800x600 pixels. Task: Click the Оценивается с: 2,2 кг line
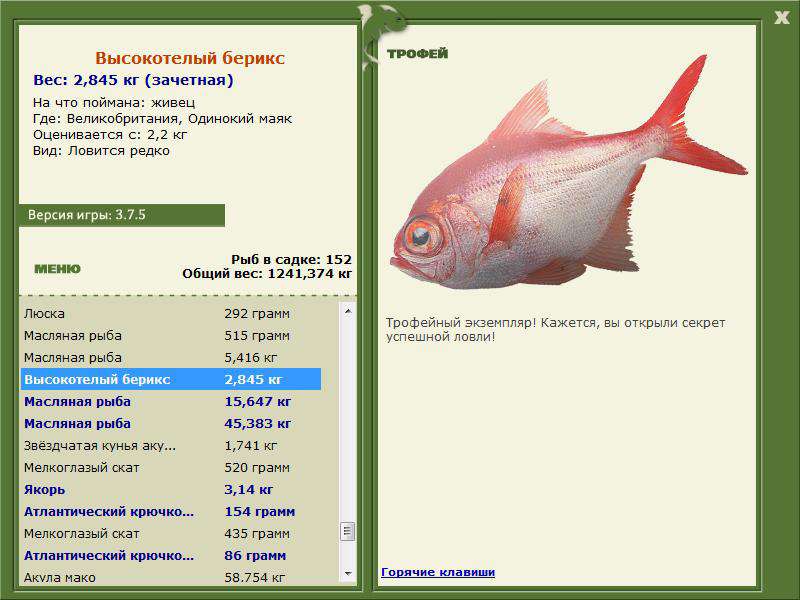[110, 135]
